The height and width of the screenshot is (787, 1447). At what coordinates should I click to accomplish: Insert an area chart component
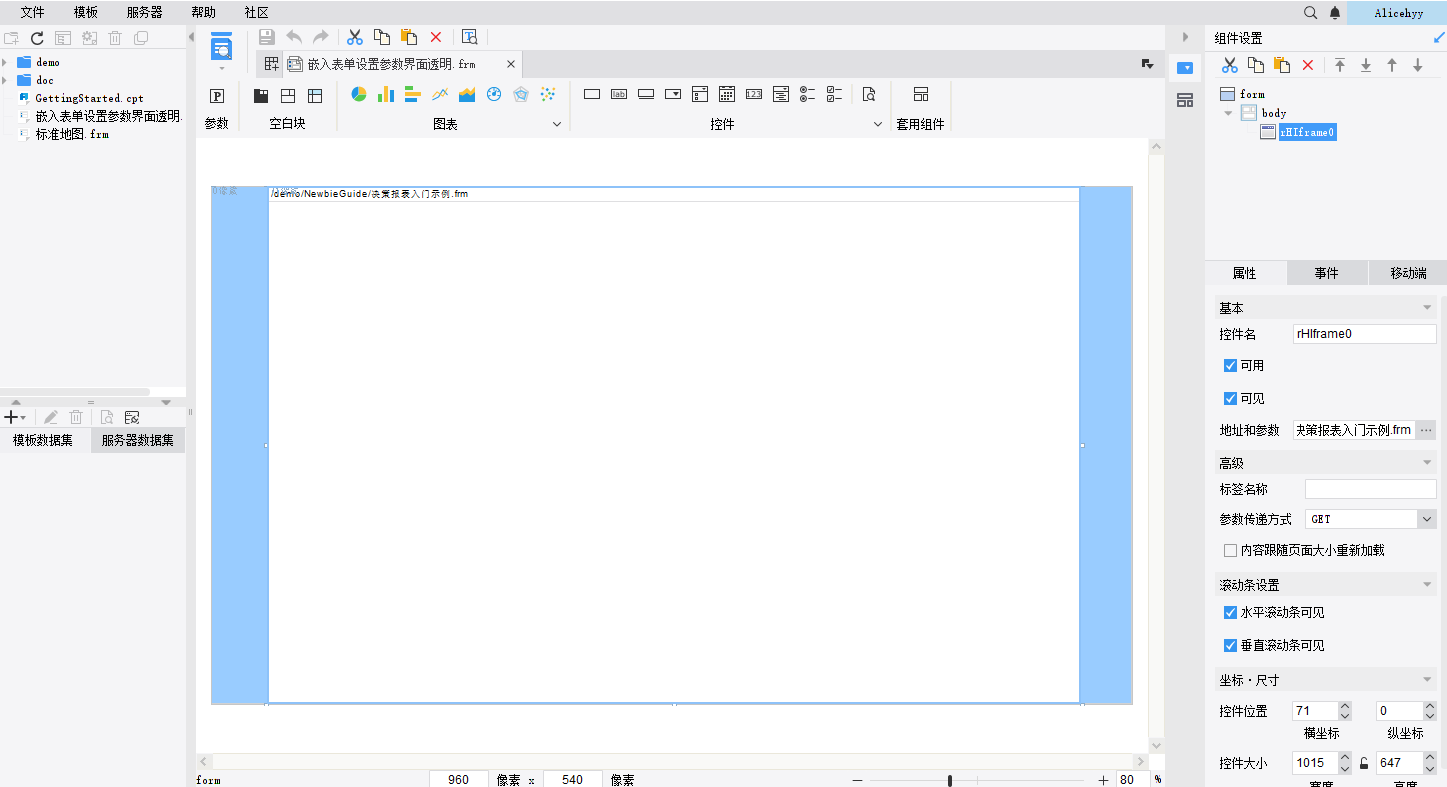coord(467,94)
